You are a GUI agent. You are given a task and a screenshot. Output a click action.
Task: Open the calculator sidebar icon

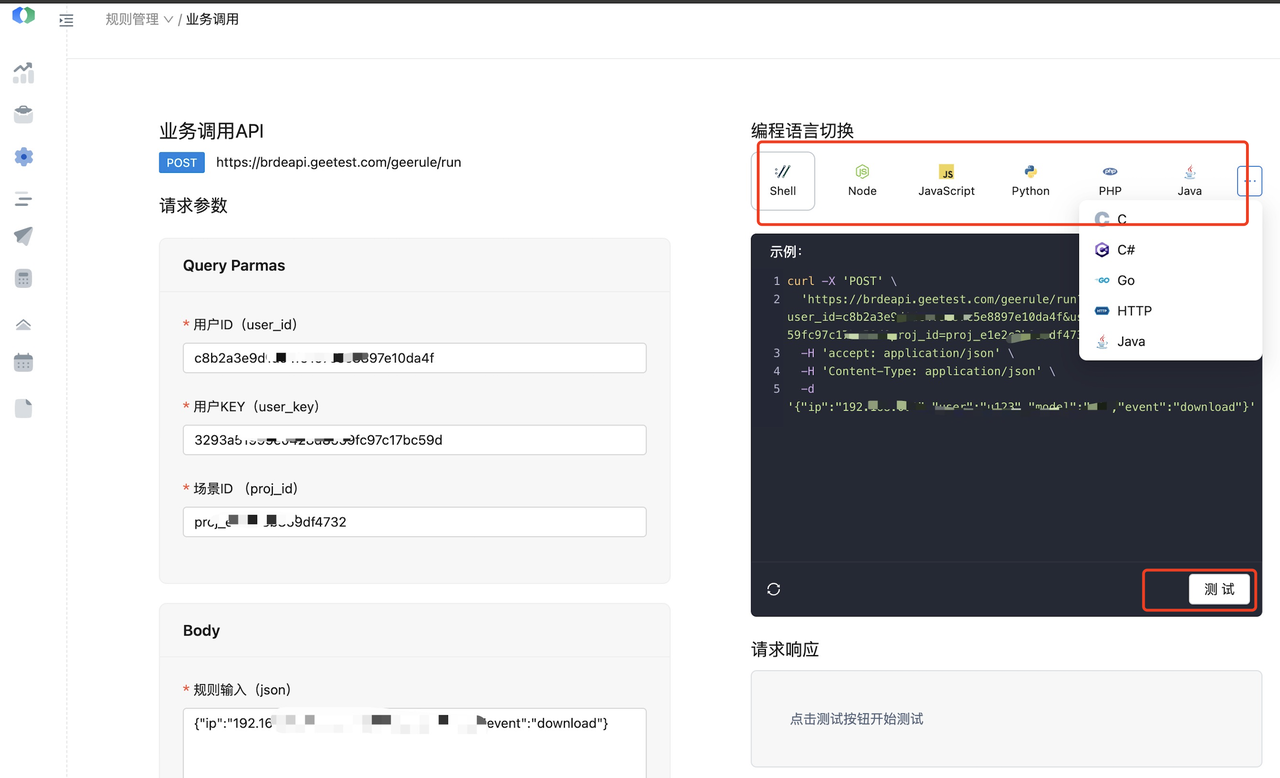coord(24,279)
